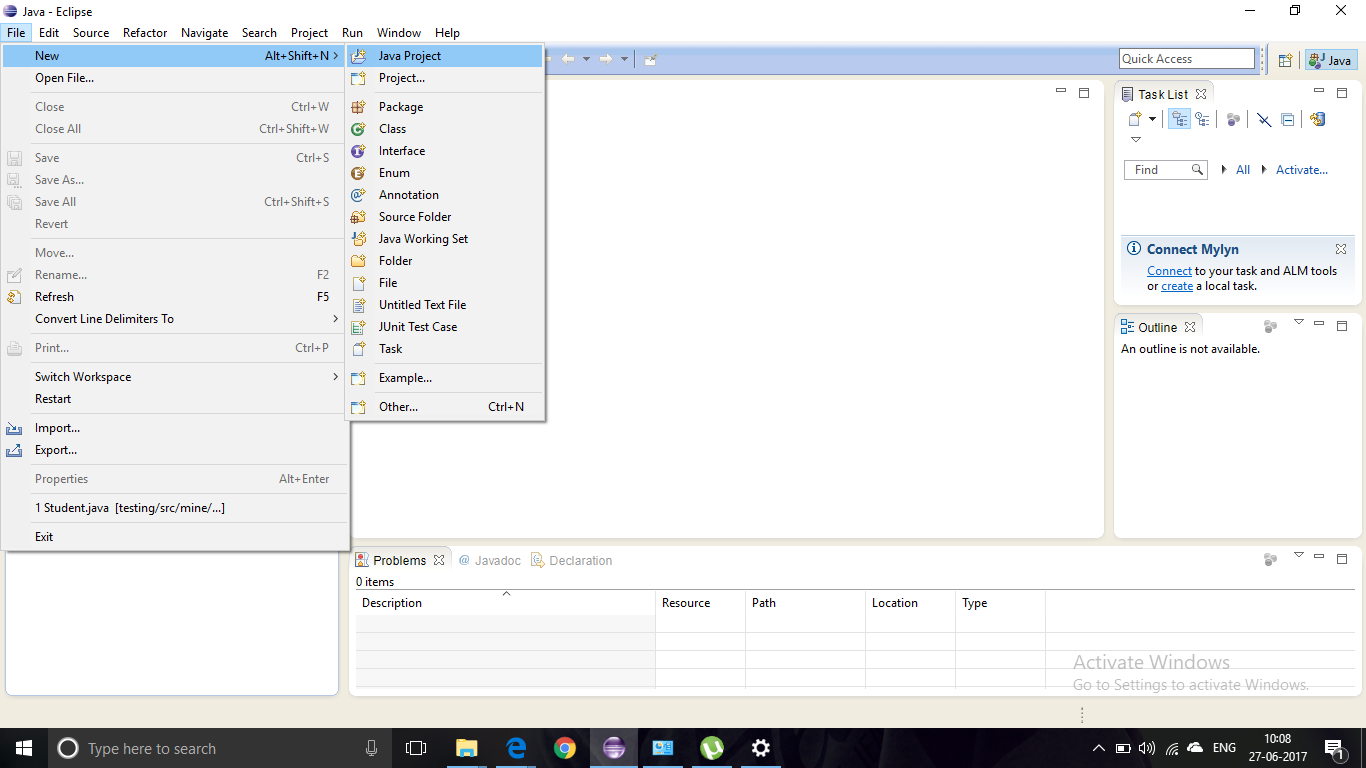The width and height of the screenshot is (1366, 768).
Task: Open the Problems view menu triangle
Action: pyautogui.click(x=1299, y=555)
